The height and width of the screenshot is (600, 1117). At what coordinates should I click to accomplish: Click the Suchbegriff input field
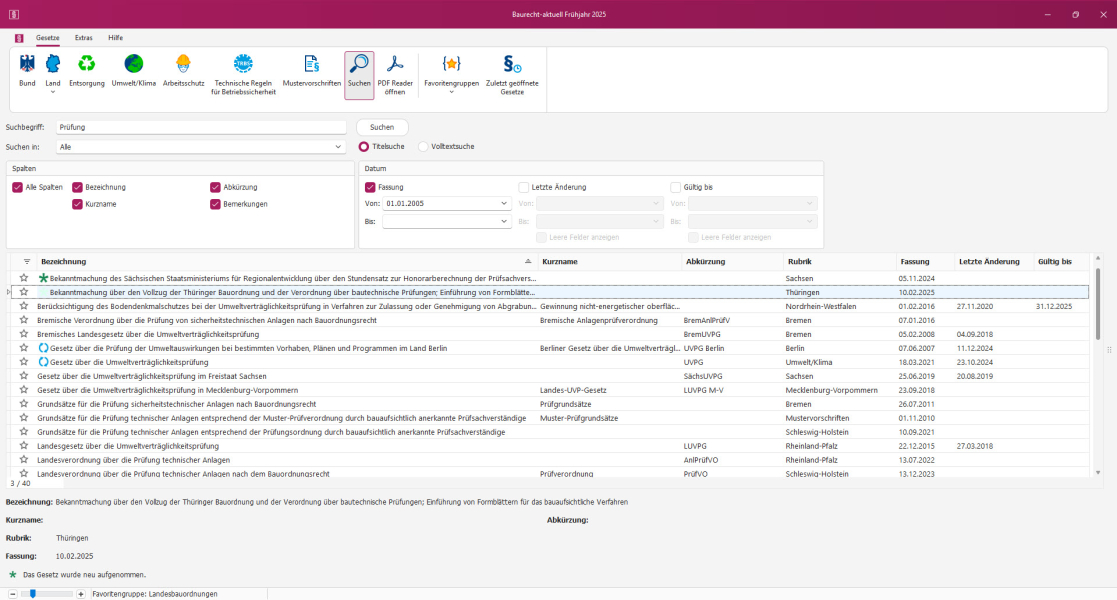[201, 128]
